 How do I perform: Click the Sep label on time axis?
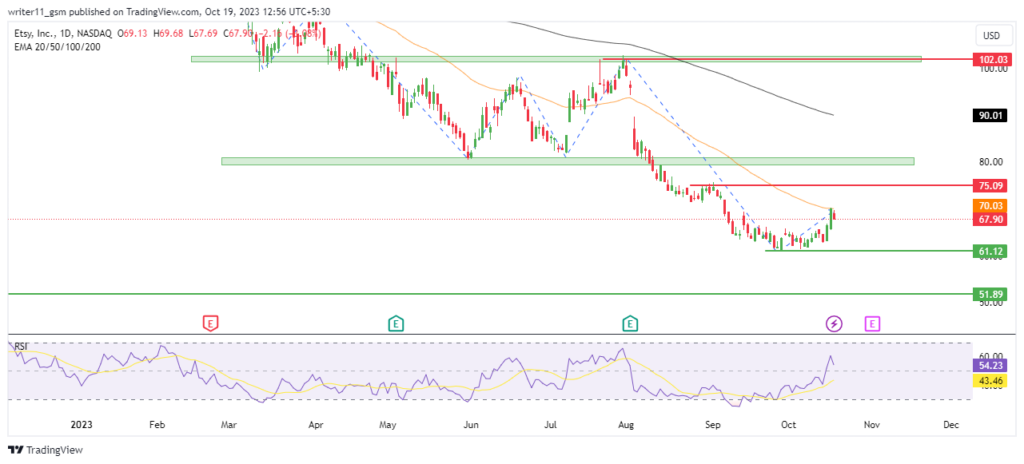tap(712, 425)
